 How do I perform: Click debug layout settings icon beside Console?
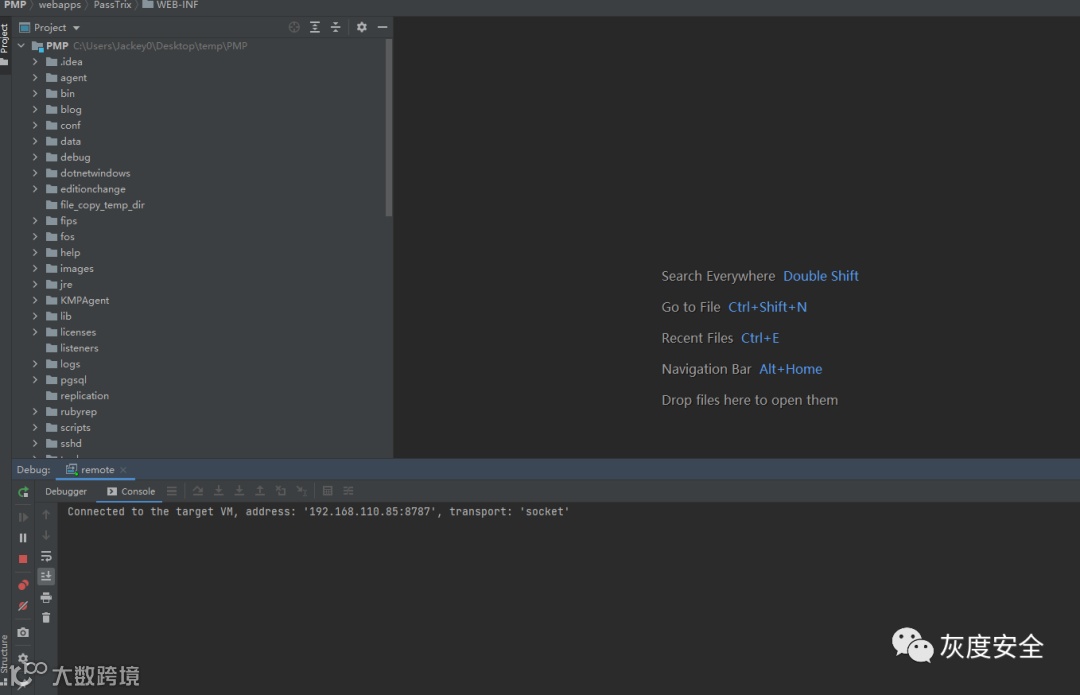coord(172,491)
